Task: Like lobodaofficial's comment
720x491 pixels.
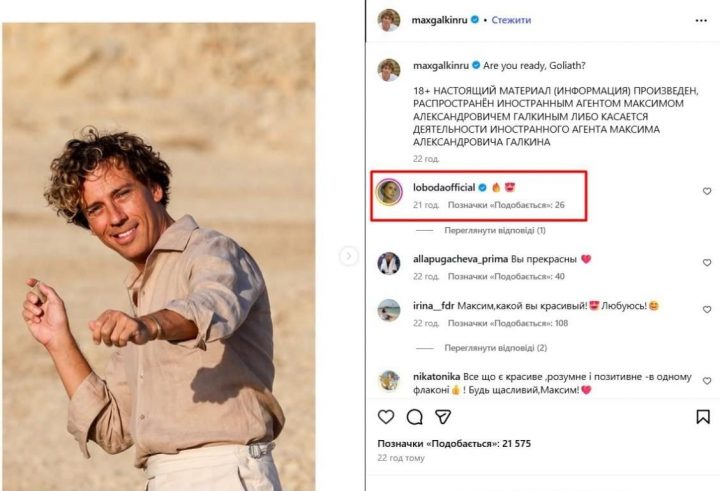Action: [706, 191]
